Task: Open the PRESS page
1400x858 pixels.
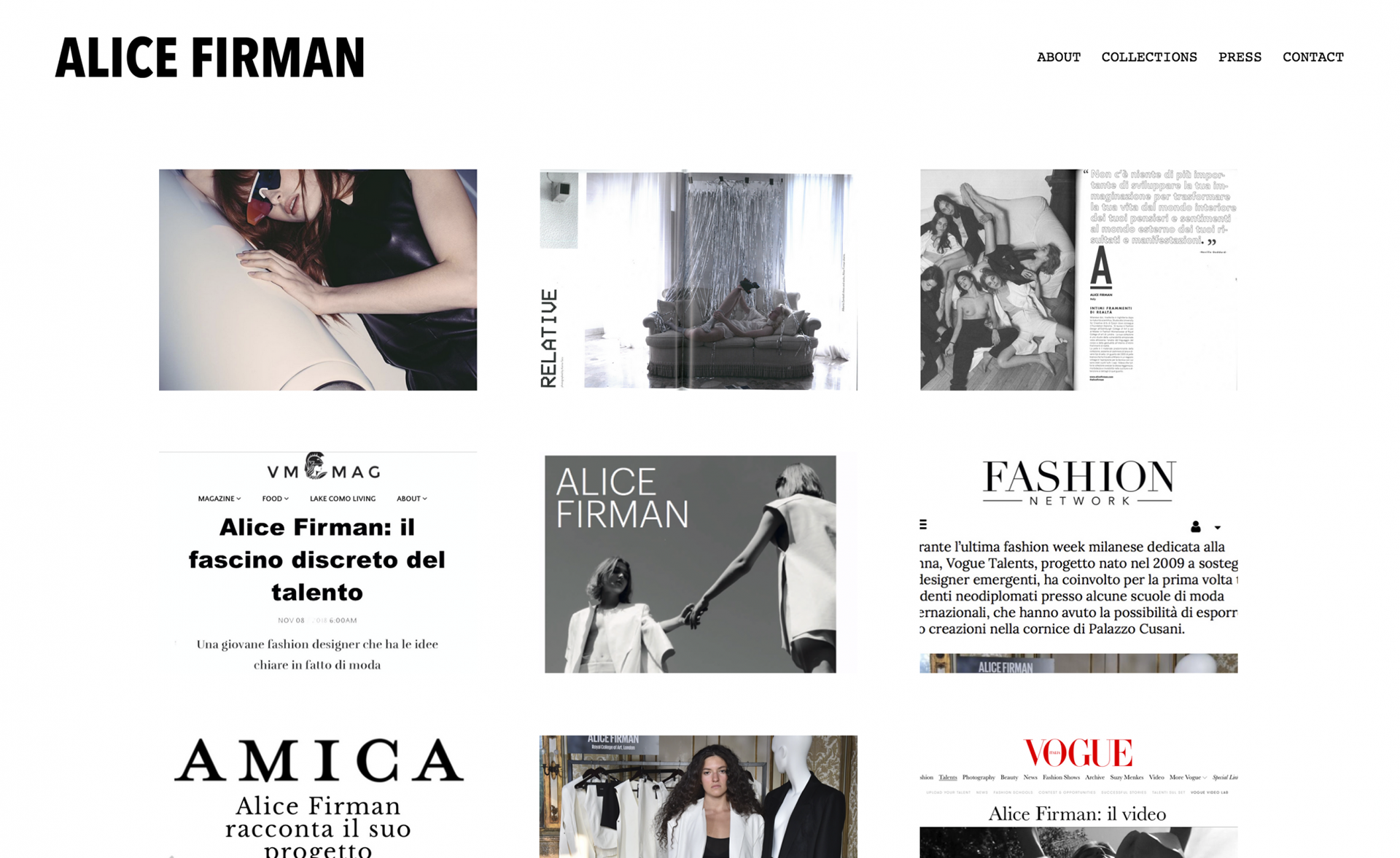Action: click(x=1240, y=57)
